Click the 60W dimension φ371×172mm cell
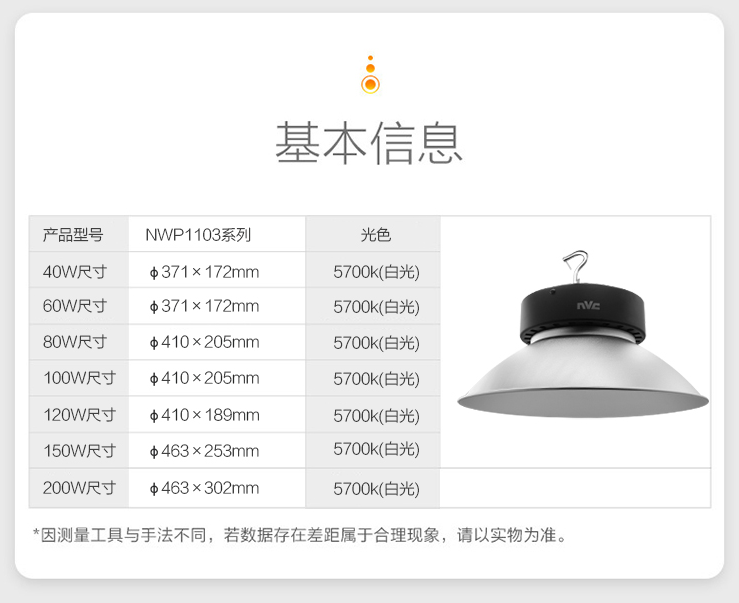This screenshot has height=603, width=739. (217, 306)
